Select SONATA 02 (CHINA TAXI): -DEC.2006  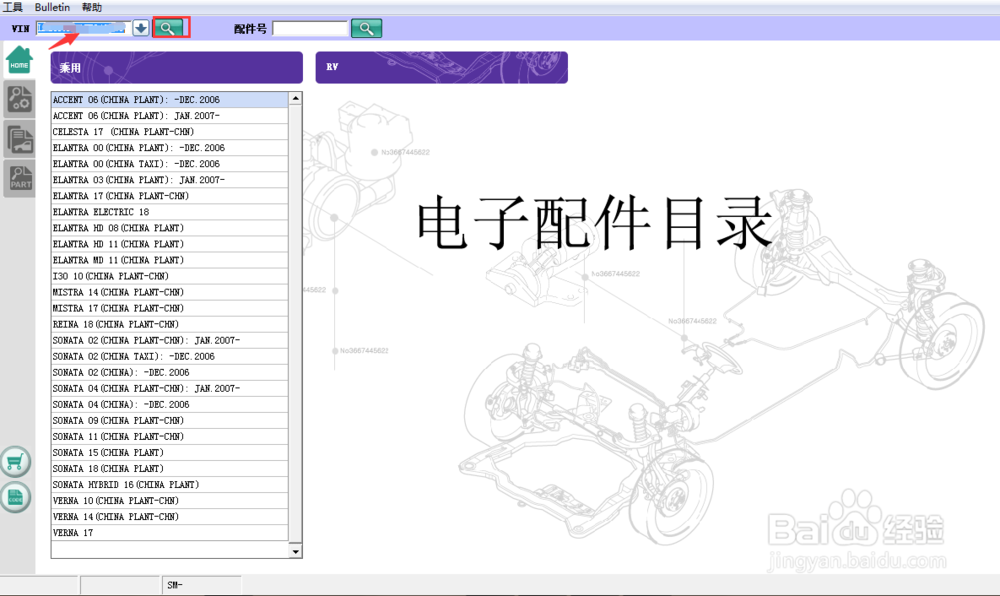170,356
